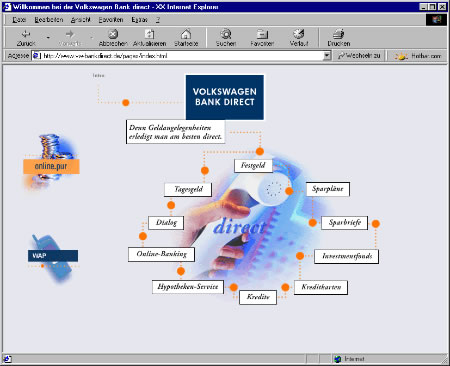This screenshot has height=366, width=450.
Task: Open the forward button history dropdown arrow
Action: click(92, 37)
